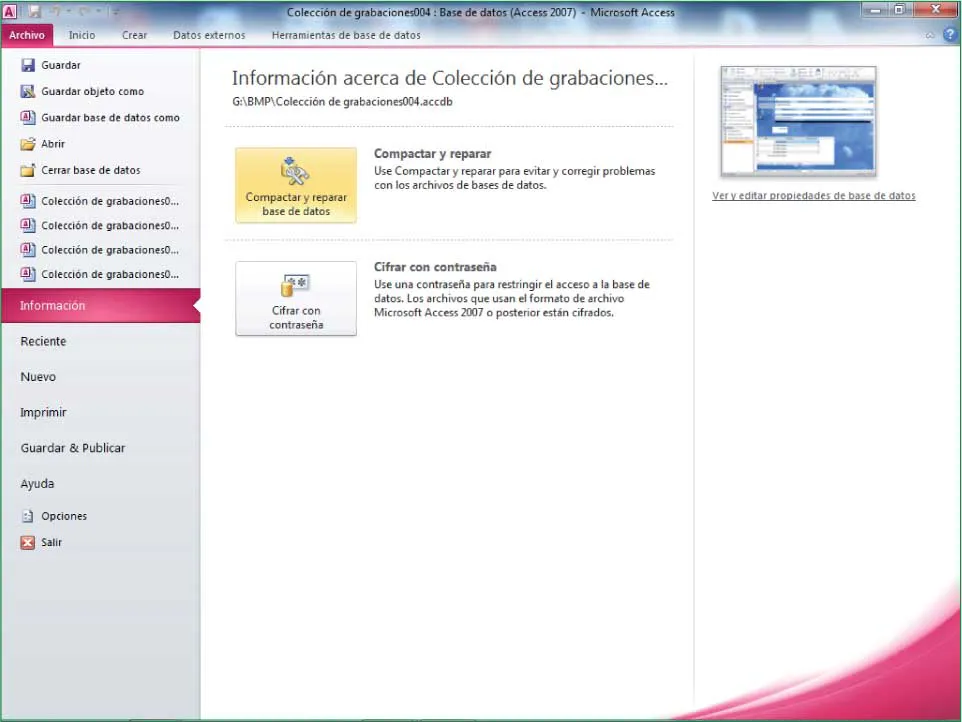Click the Abrir folder icon
This screenshot has width=962, height=722.
tap(28, 144)
